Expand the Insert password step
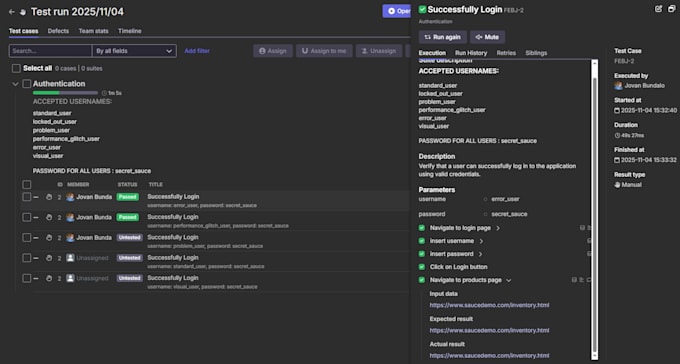The width and height of the screenshot is (680, 364). point(481,254)
